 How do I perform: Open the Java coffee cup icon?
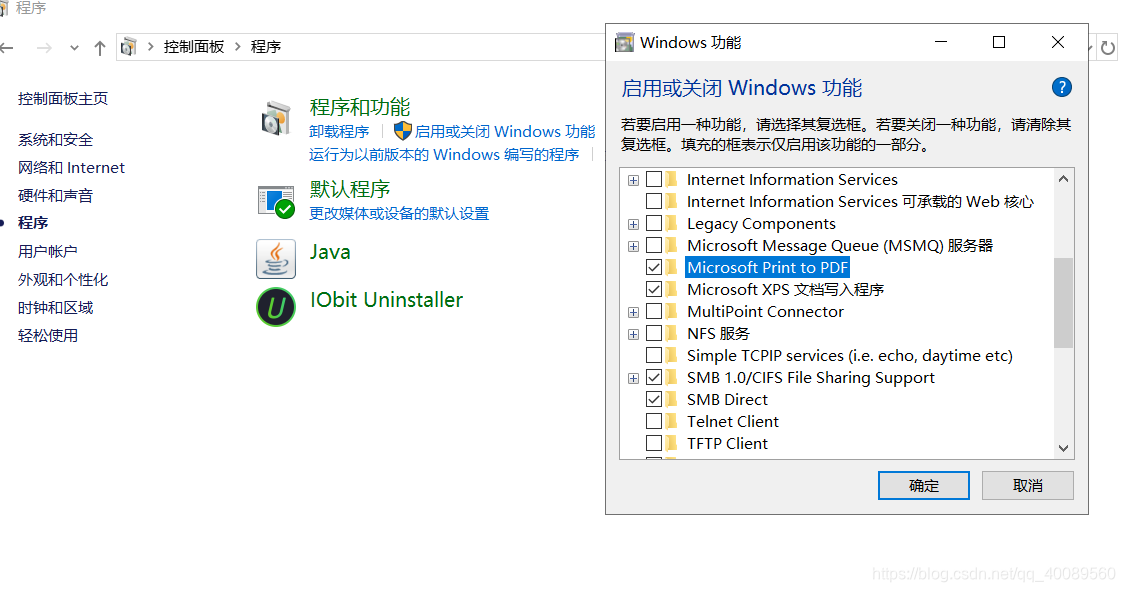coord(276,259)
